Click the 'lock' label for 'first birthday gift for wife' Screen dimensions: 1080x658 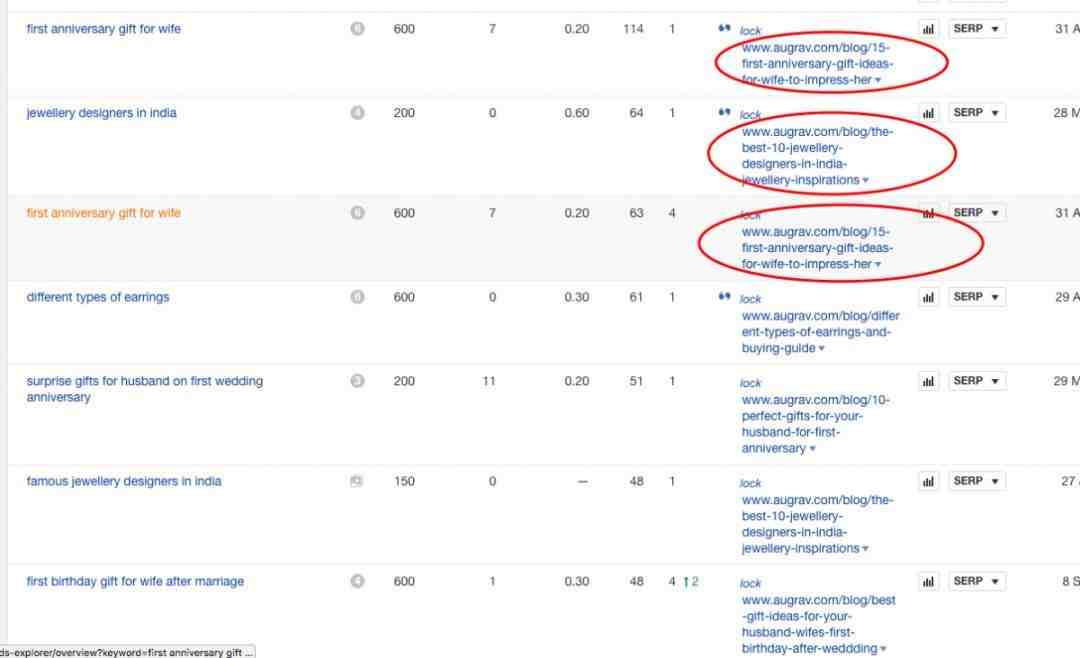[750, 584]
